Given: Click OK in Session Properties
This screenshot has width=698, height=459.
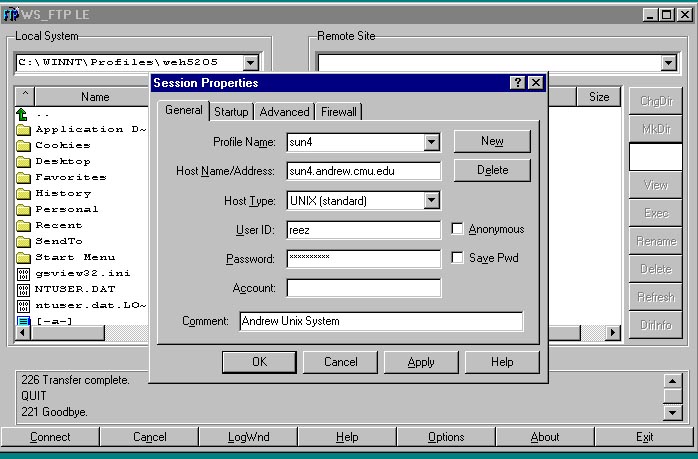Looking at the screenshot, I should coord(259,362).
